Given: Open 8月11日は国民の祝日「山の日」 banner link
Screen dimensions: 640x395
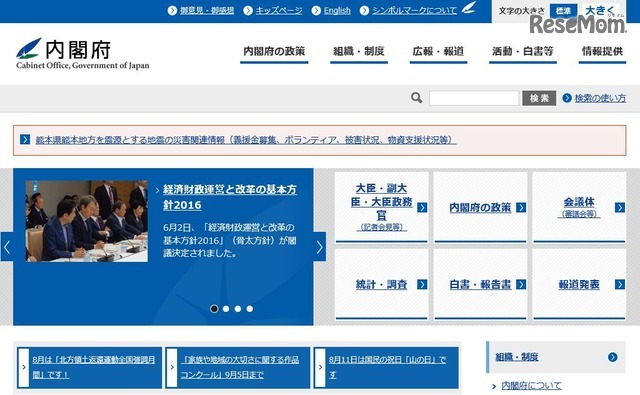Looking at the screenshot, I should 387,367.
